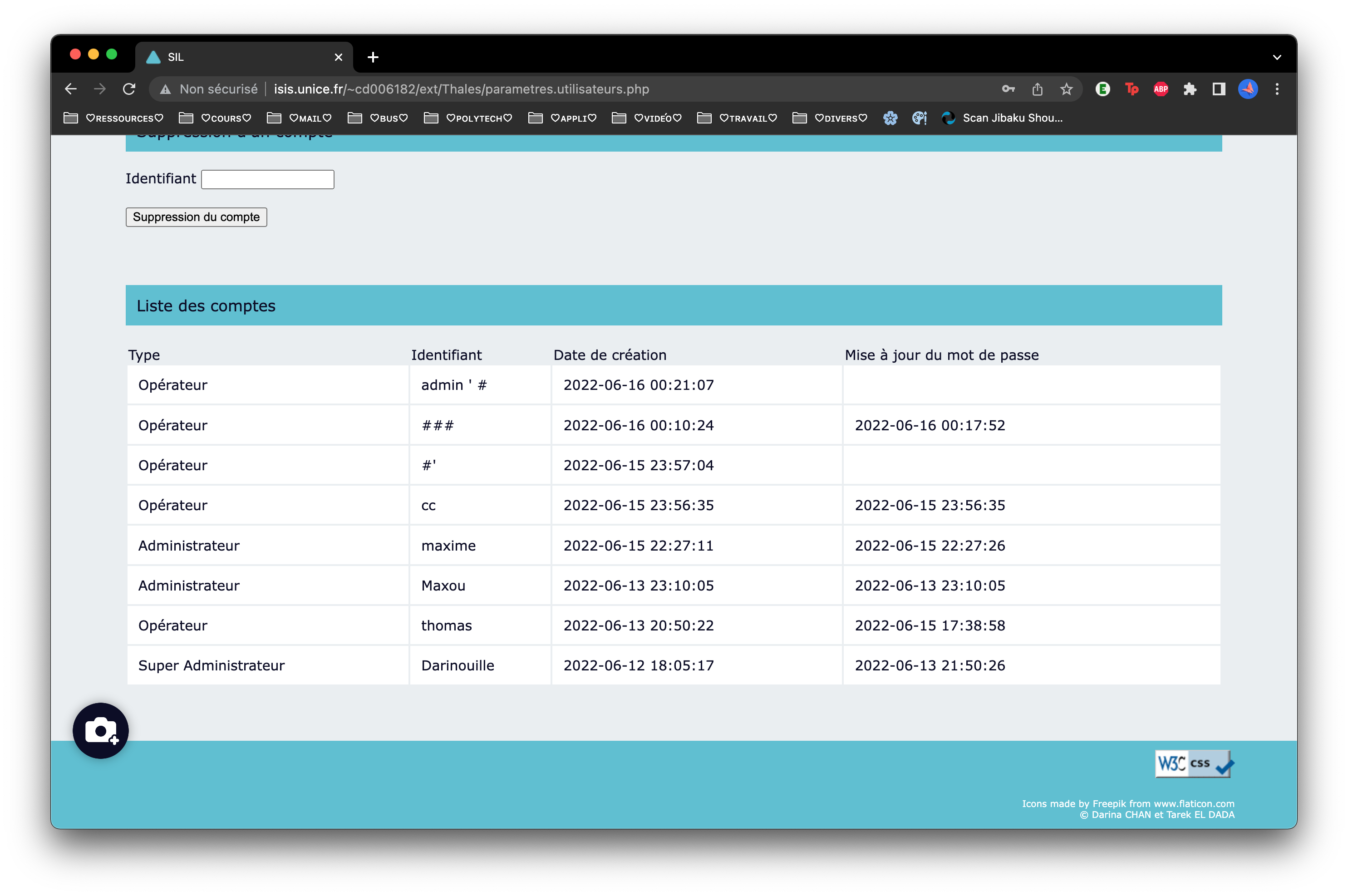Open the saved passwords key icon
The image size is (1348, 896).
point(1009,89)
